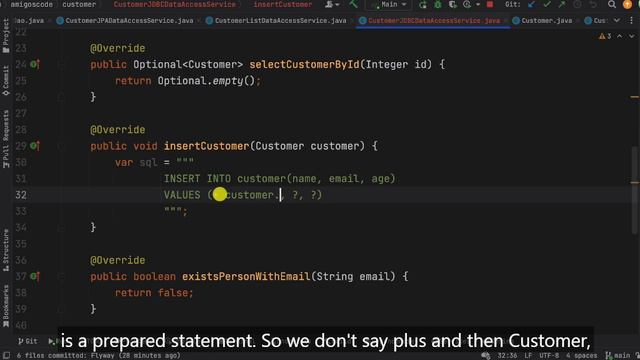Screen dimensions: 640x360
Task: Open the Git tool window at bottom
Action: coord(28,341)
